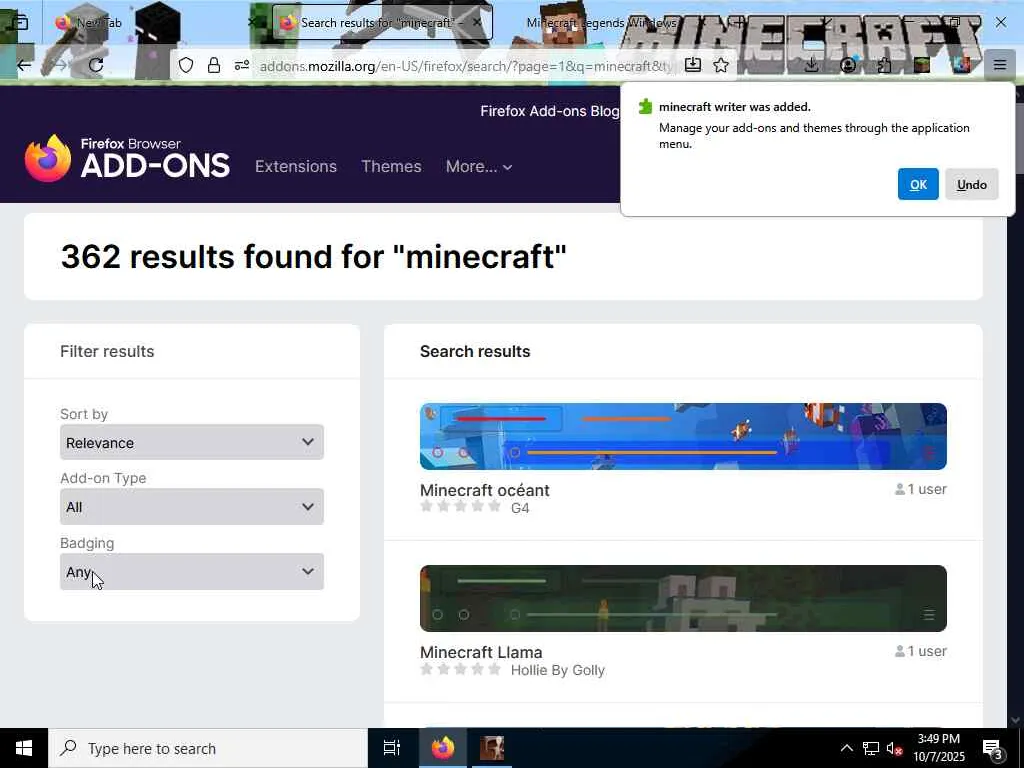Open the Minecraft océant result title

(x=484, y=490)
